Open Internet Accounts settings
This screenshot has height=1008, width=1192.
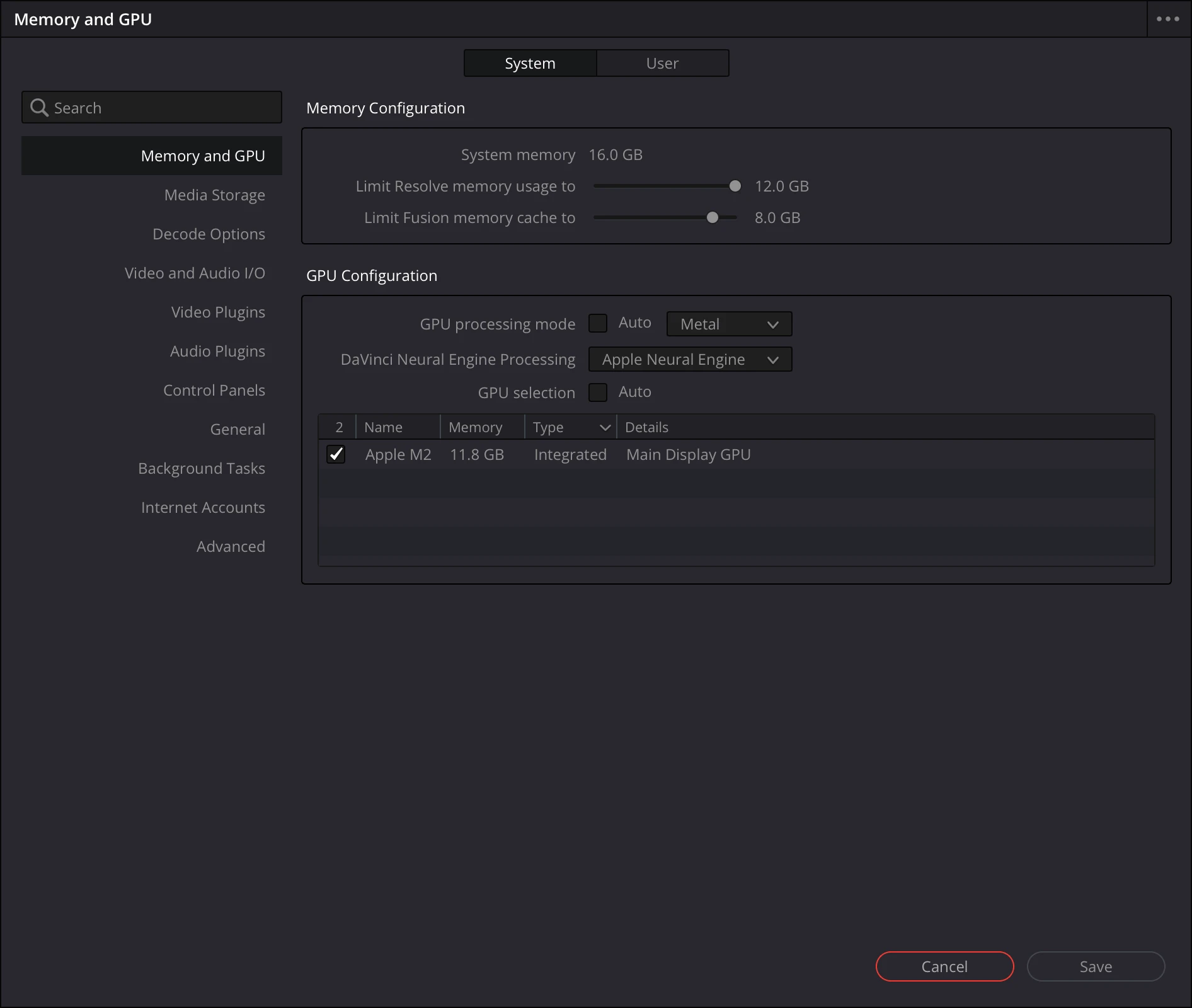pyautogui.click(x=203, y=507)
